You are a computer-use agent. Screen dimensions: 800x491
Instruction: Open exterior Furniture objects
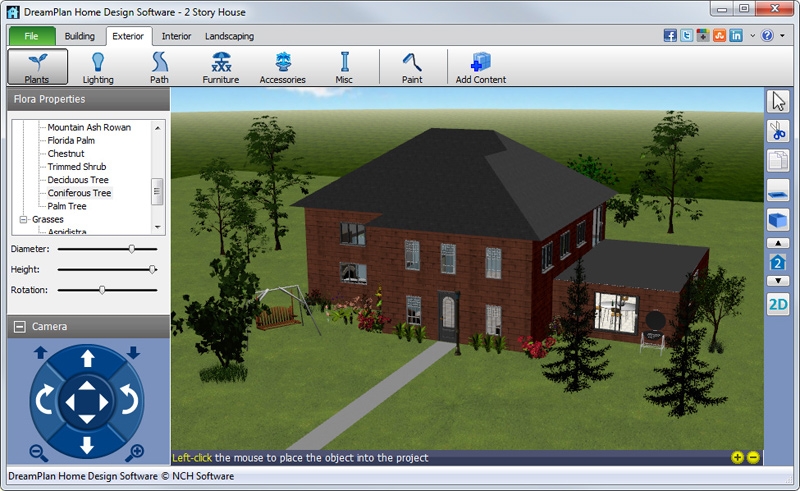point(220,67)
